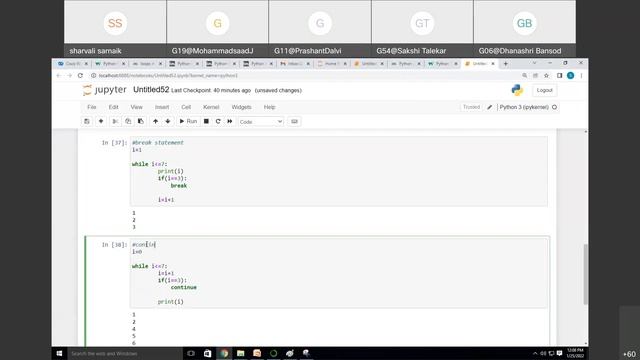
Task: Open the tab search chevron in Chrome
Action: click(x=534, y=63)
